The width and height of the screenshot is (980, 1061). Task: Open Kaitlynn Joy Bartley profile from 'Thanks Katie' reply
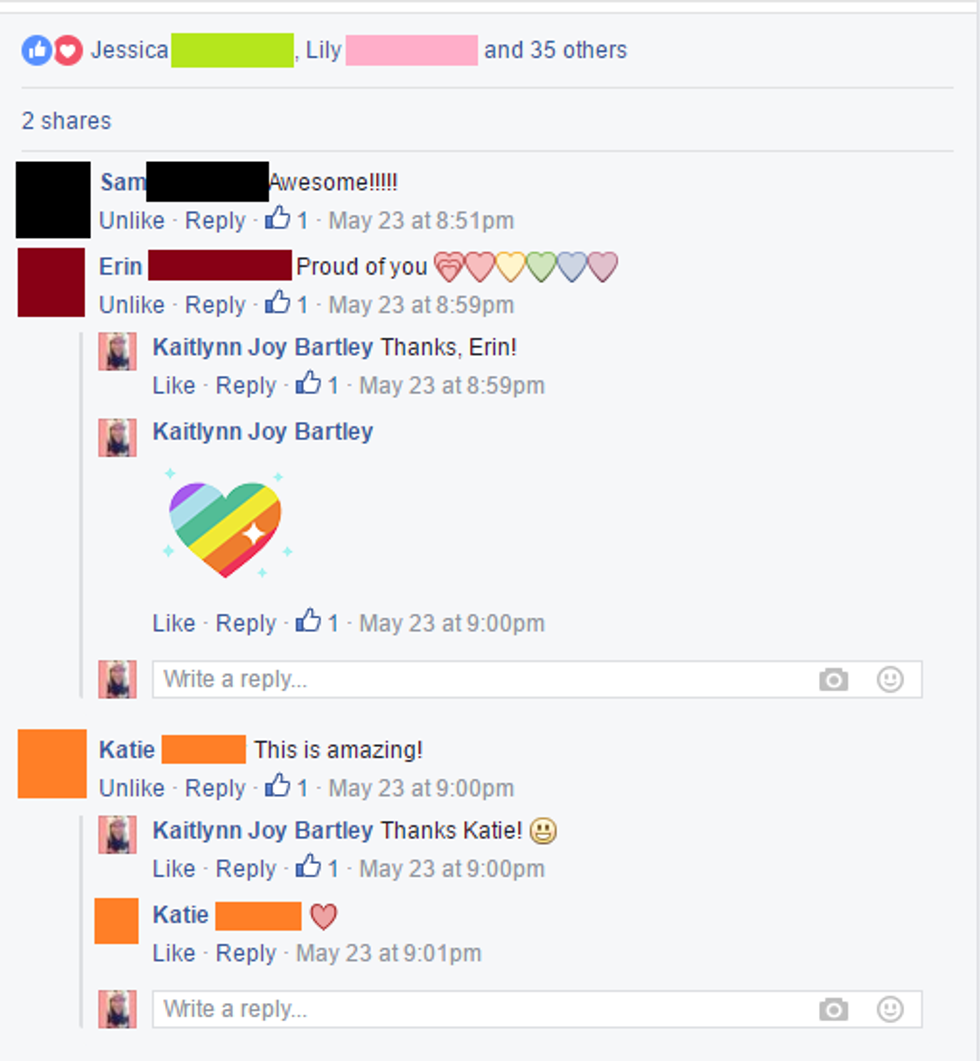(x=263, y=830)
